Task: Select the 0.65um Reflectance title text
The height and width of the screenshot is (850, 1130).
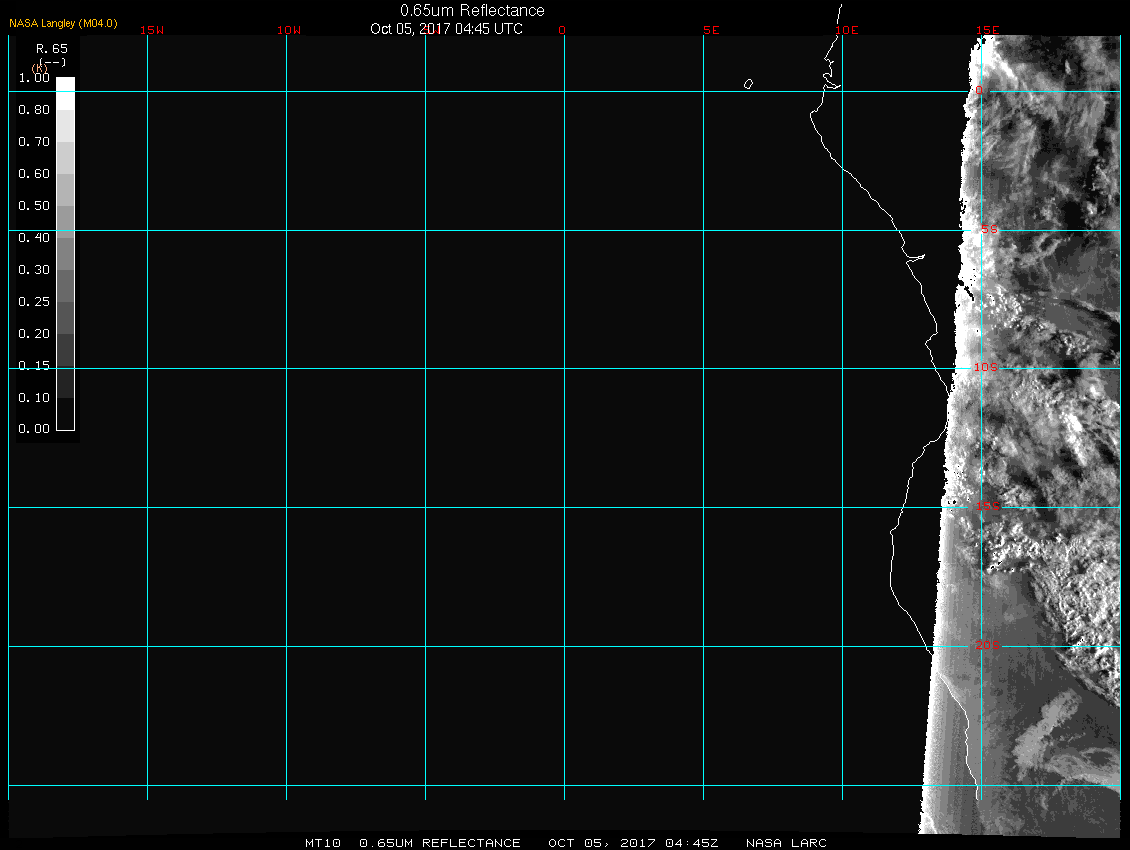Action: tap(472, 10)
